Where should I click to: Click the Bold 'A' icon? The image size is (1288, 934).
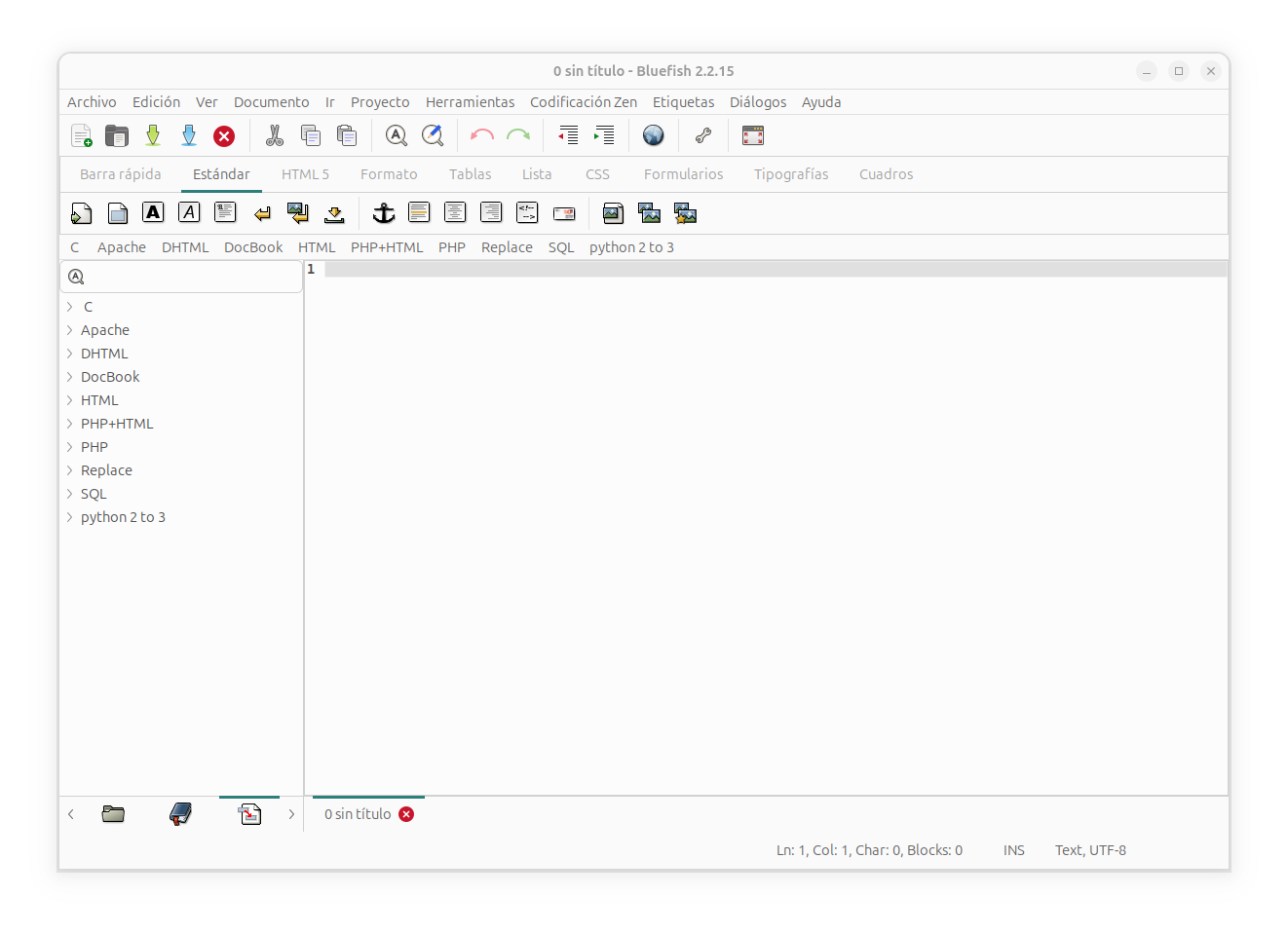click(153, 212)
